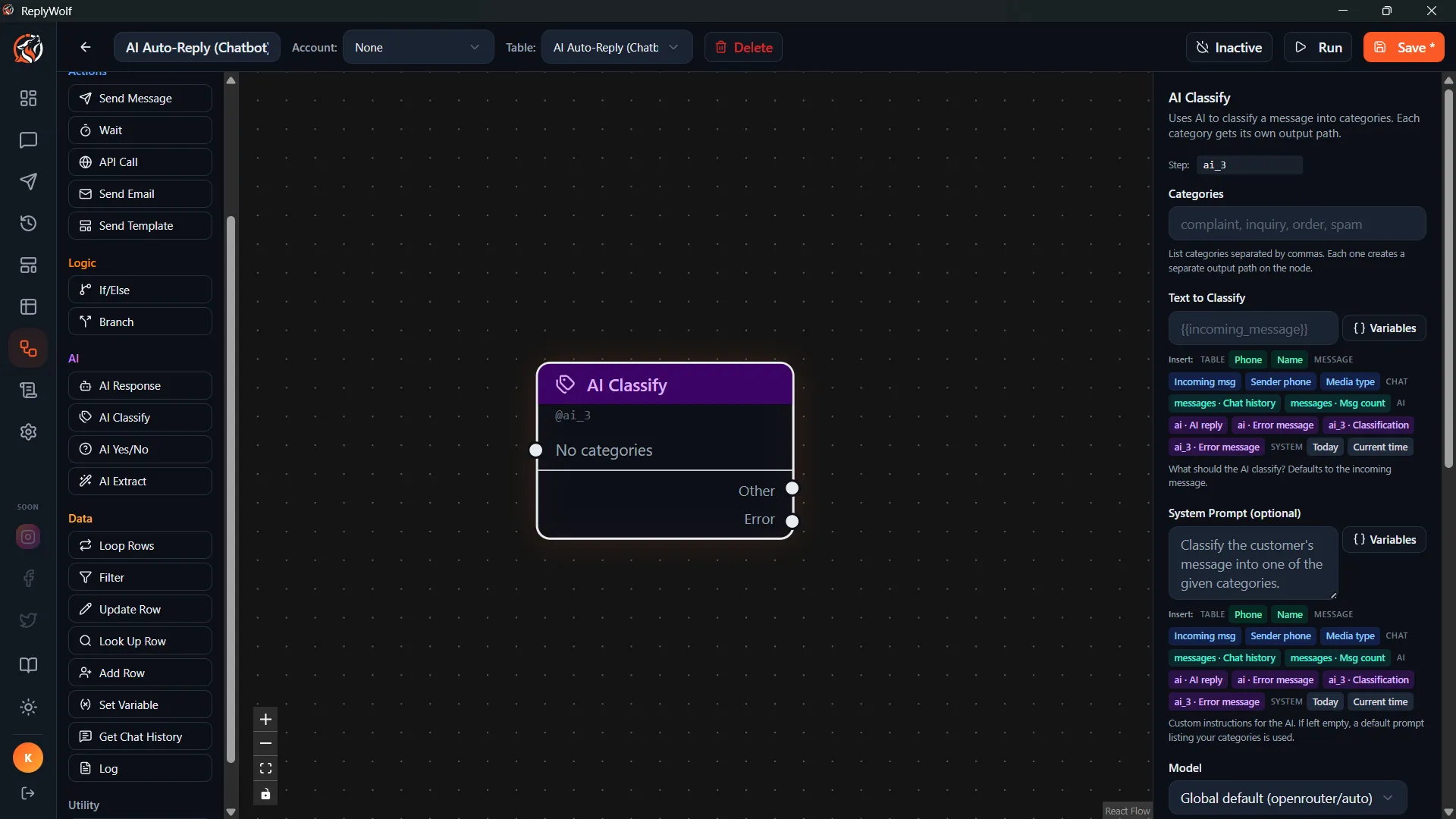Click the Facebook icon in sidebar
Screen dimensions: 1456x819
[28, 579]
